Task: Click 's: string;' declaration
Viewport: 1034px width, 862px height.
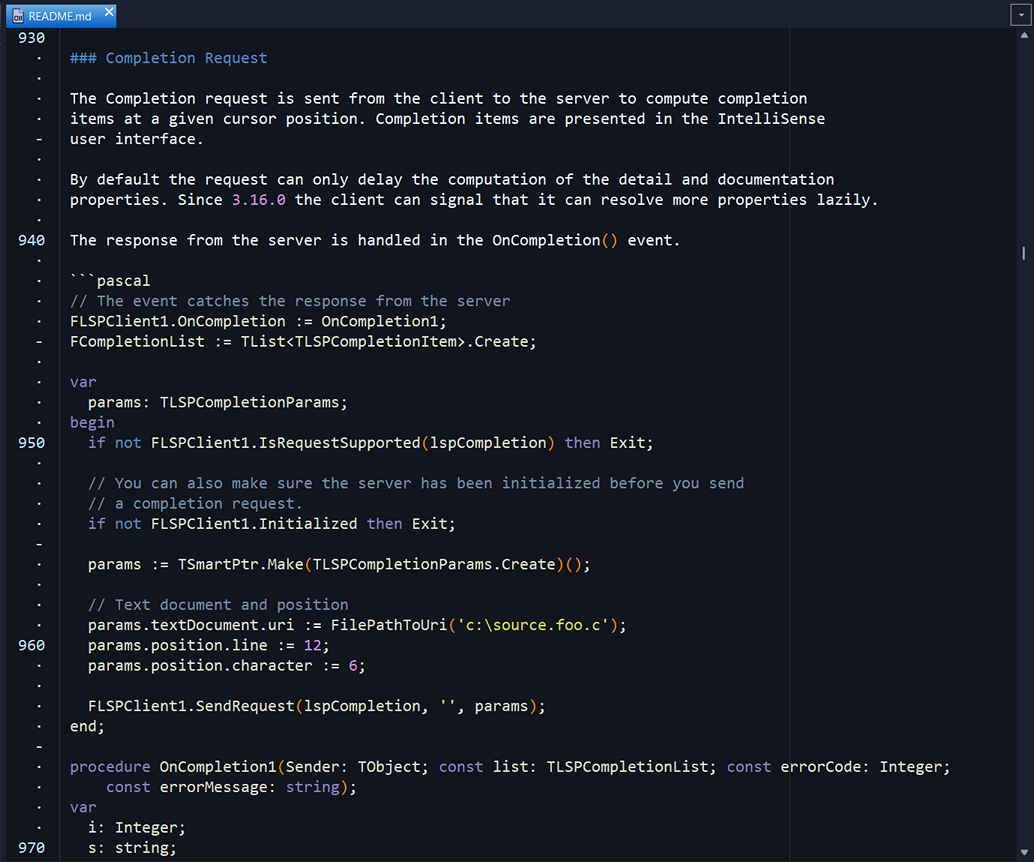Action: click(133, 848)
